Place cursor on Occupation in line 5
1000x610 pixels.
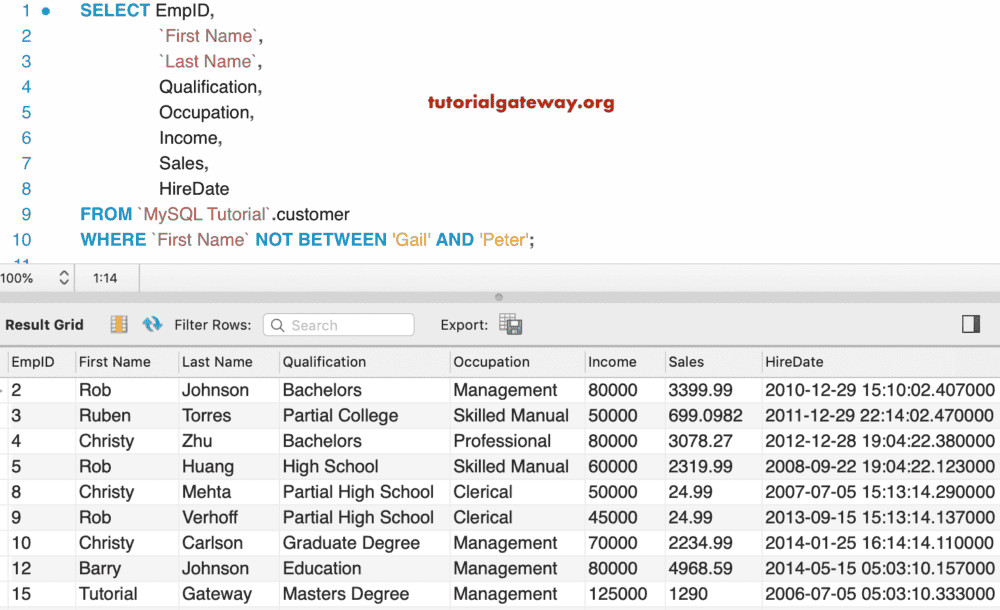(x=207, y=113)
